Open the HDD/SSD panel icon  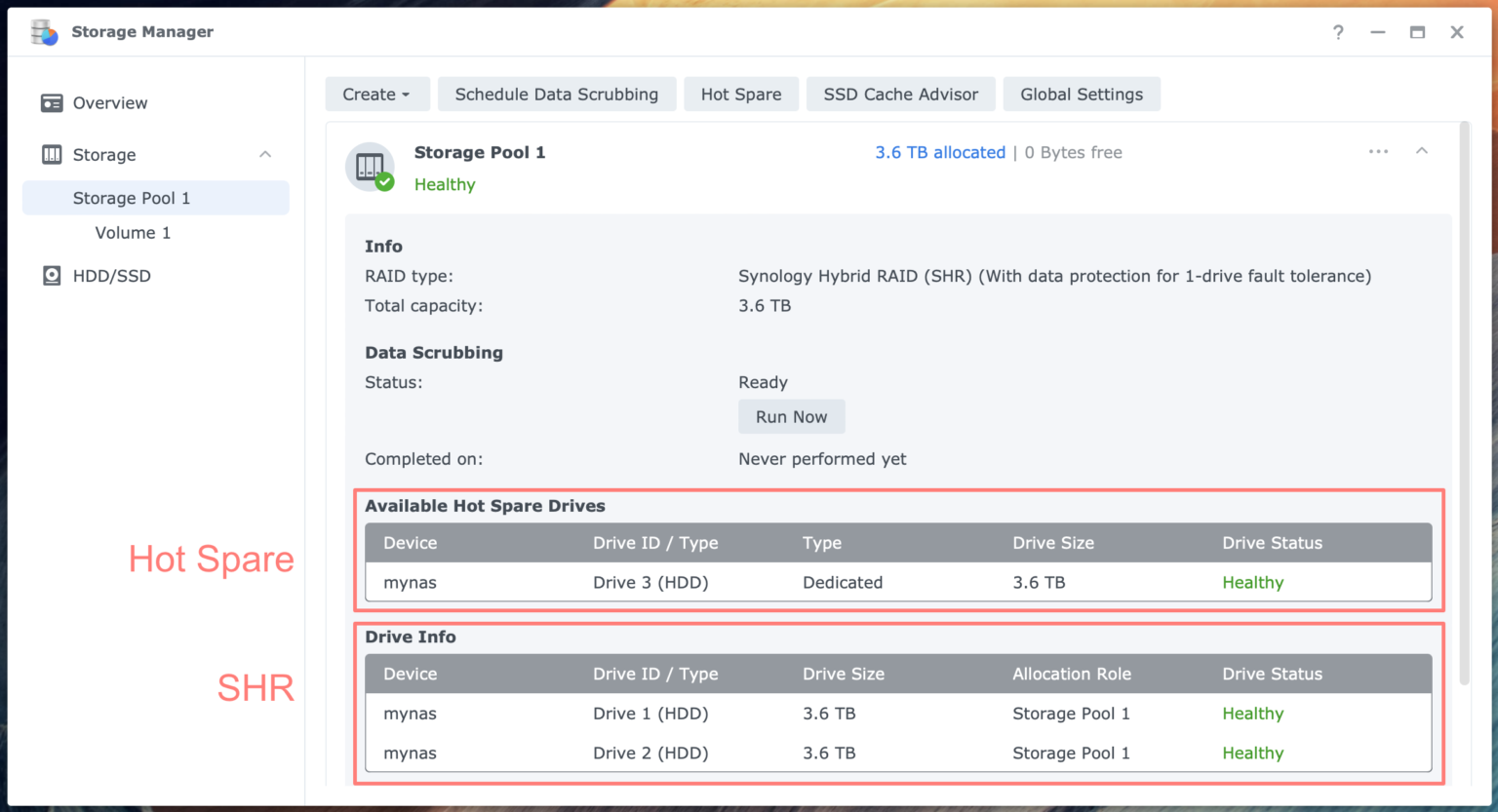click(x=52, y=276)
